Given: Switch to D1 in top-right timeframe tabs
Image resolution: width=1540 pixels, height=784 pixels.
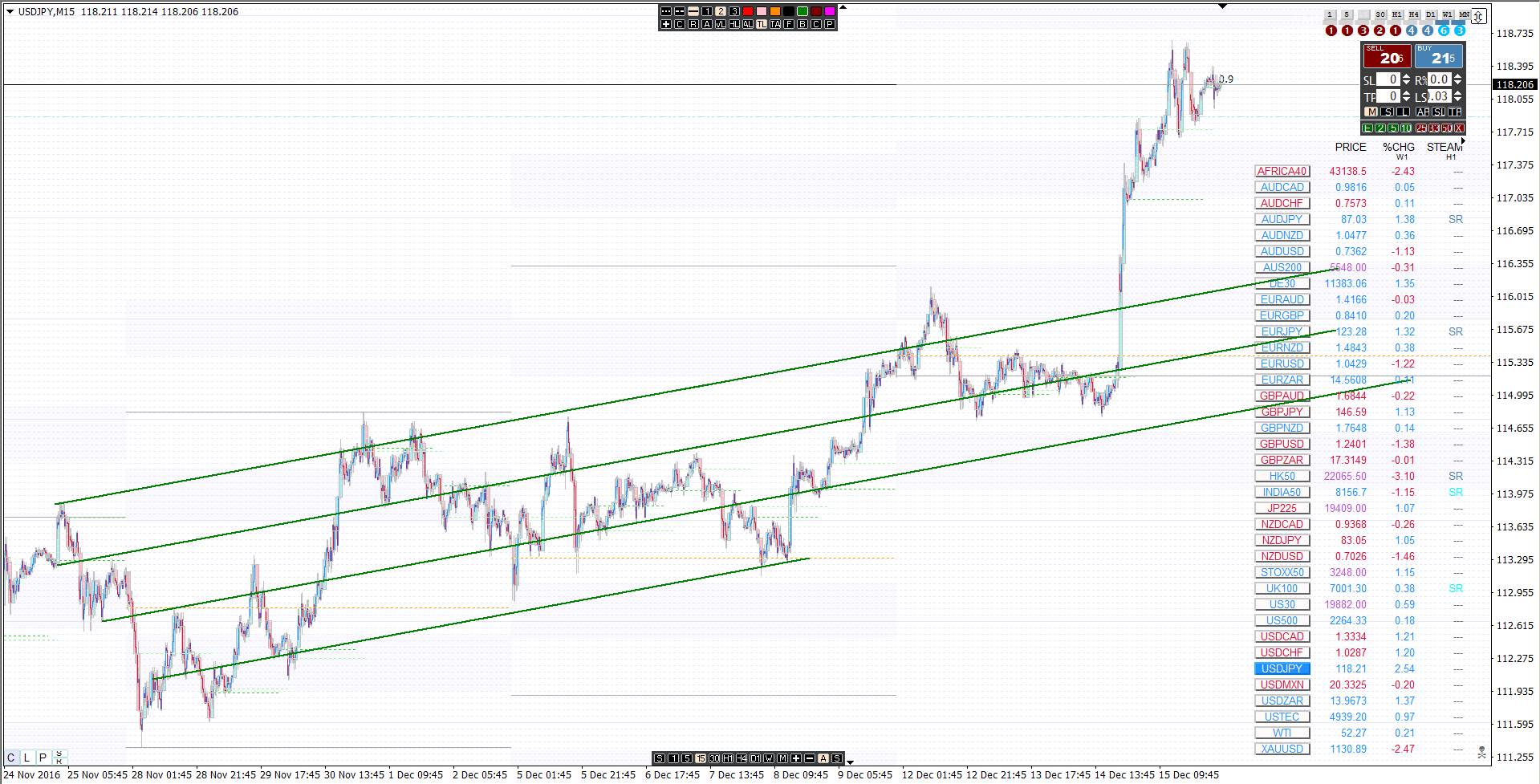Looking at the screenshot, I should coord(1431,14).
